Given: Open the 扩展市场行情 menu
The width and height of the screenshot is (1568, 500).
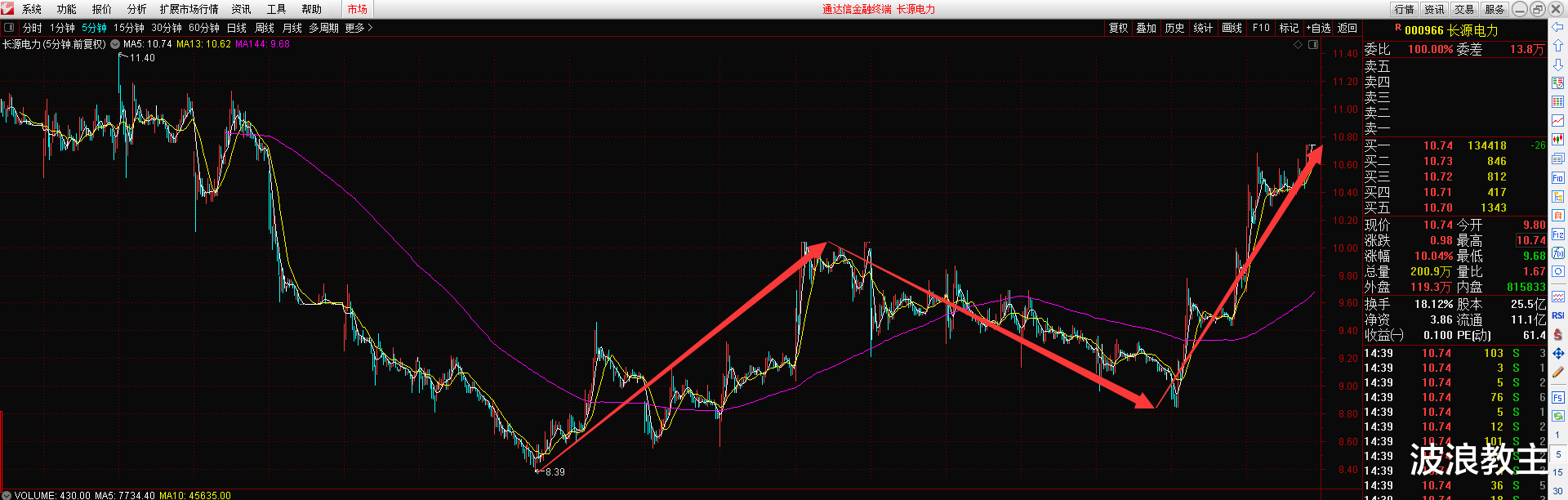Looking at the screenshot, I should click(189, 9).
